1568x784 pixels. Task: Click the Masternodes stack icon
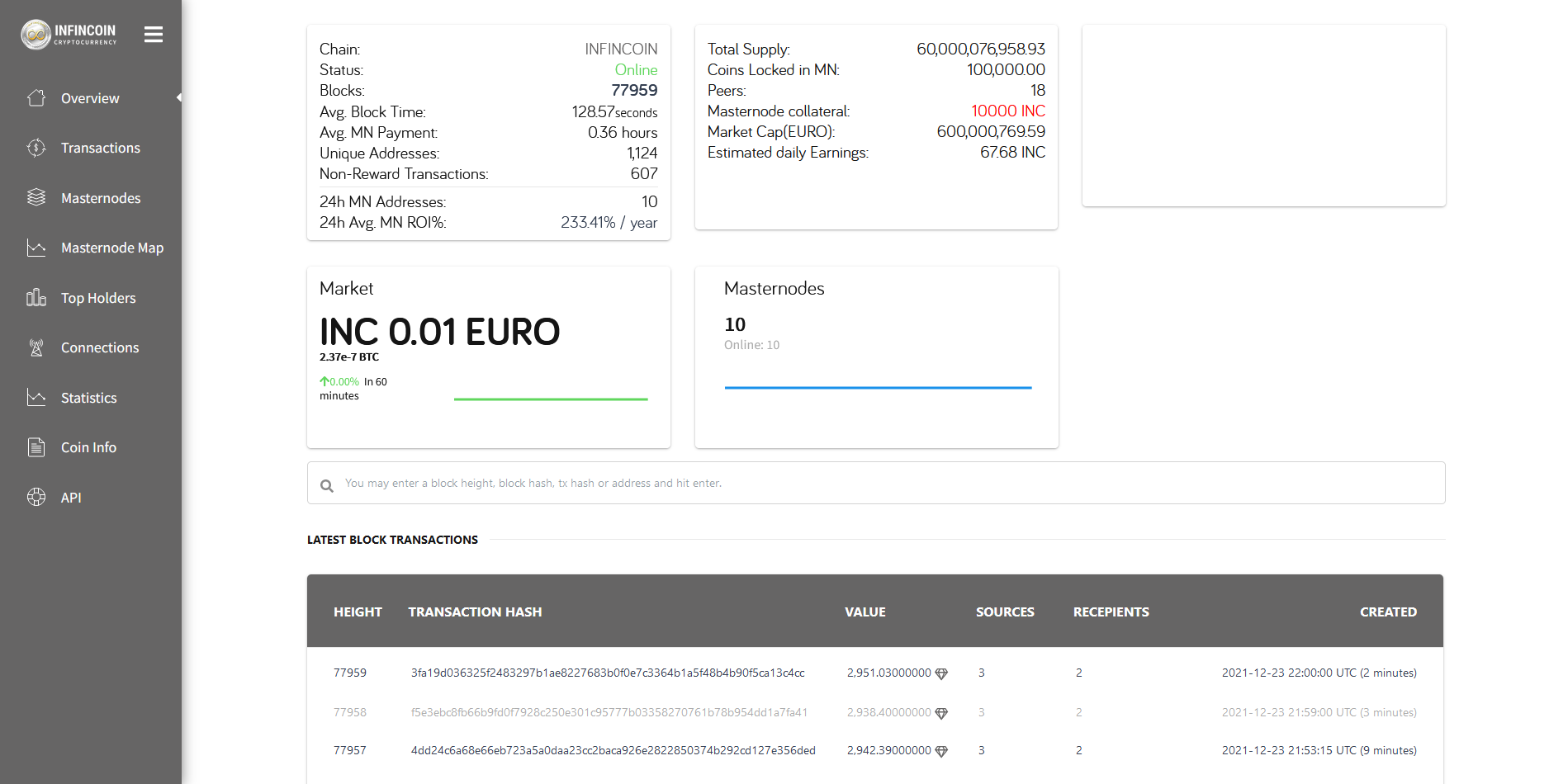(36, 198)
